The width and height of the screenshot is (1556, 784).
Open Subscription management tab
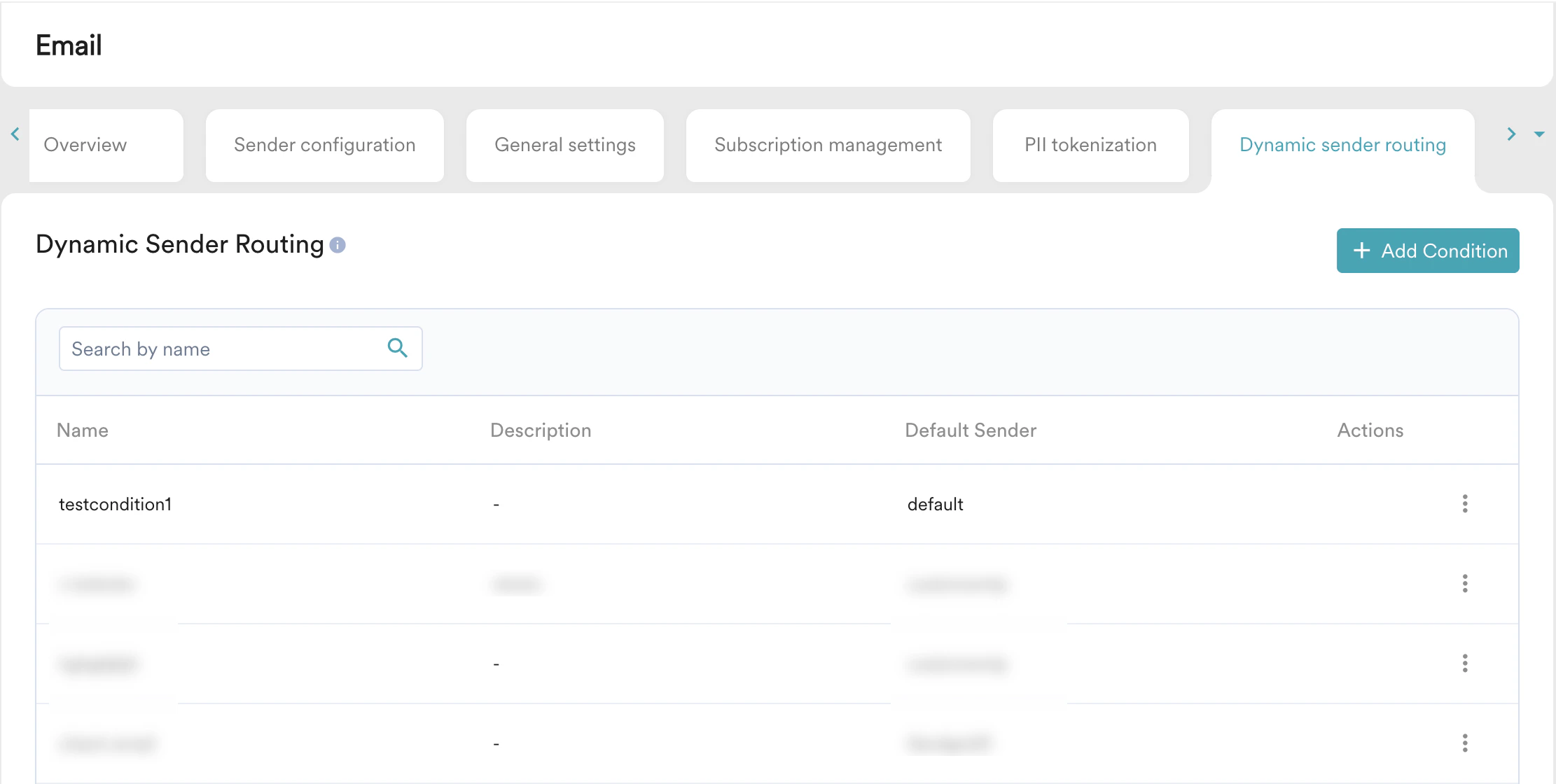(x=828, y=145)
